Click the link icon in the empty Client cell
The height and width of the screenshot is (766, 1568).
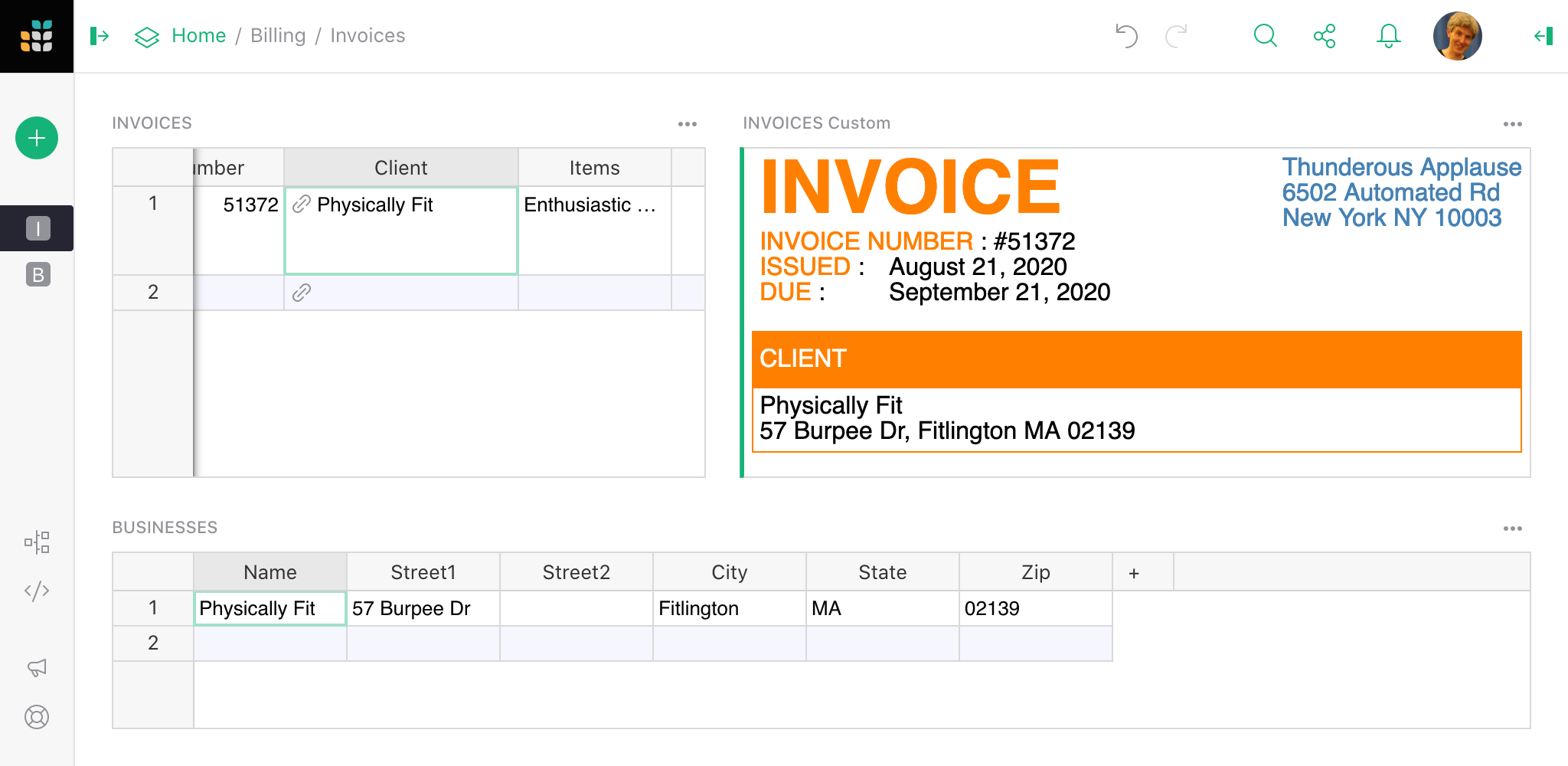302,292
